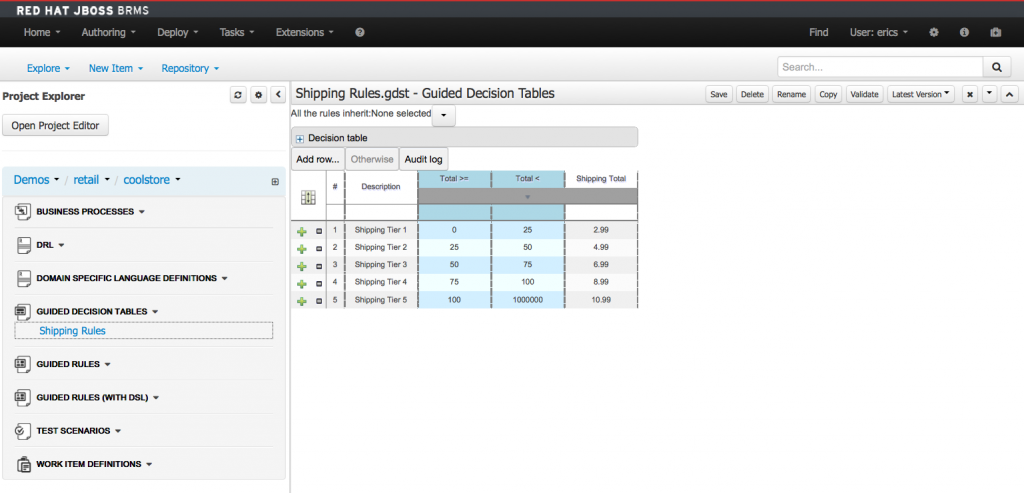Open the User: erics menu
The image size is (1024, 493).
(878, 32)
